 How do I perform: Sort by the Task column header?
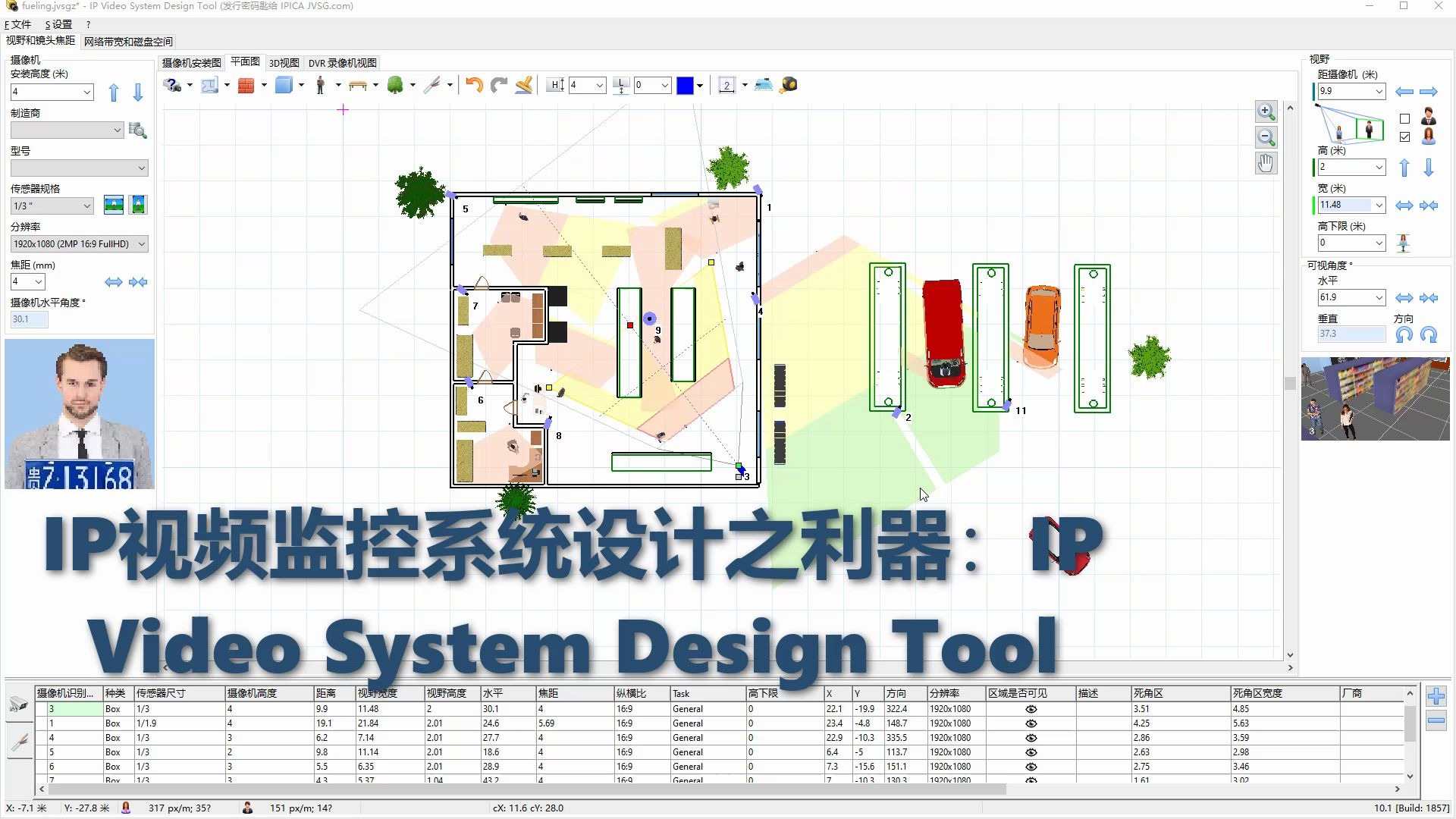click(x=708, y=693)
